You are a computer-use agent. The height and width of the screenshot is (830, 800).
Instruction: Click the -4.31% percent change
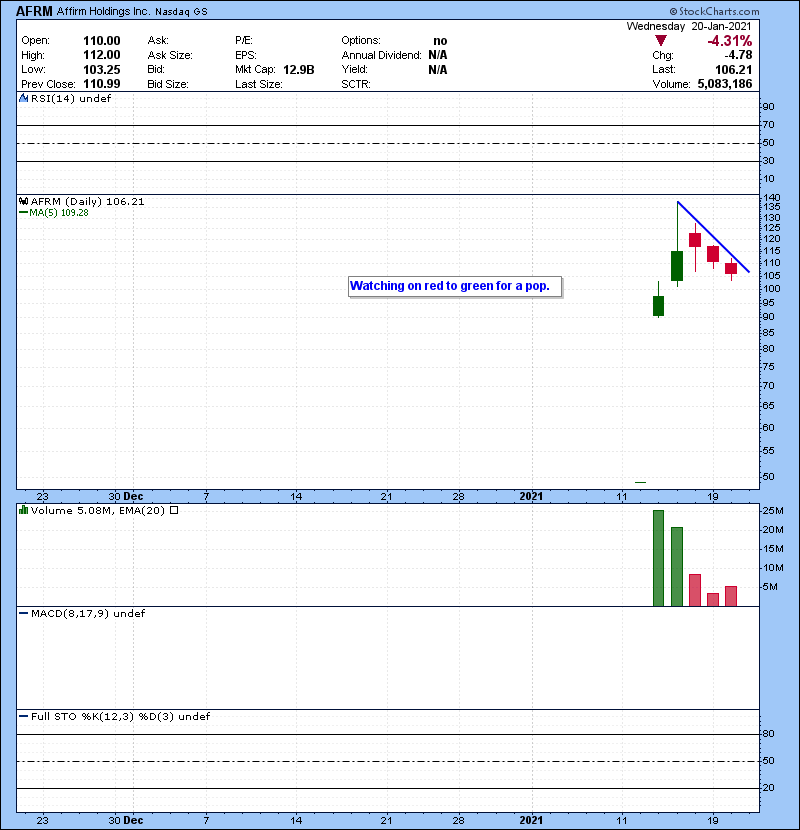pos(730,41)
